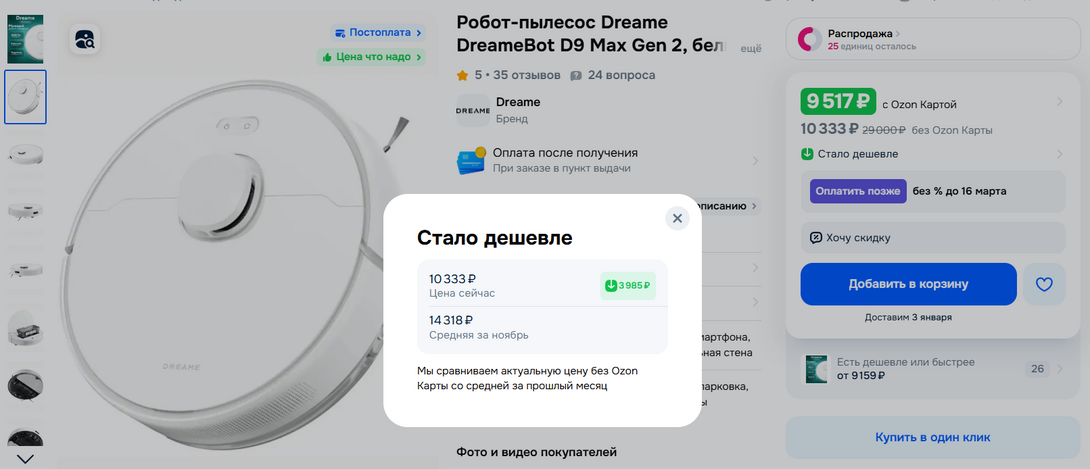Click the Dreame brand logo
The height and width of the screenshot is (469, 1090).
pyautogui.click(x=473, y=110)
